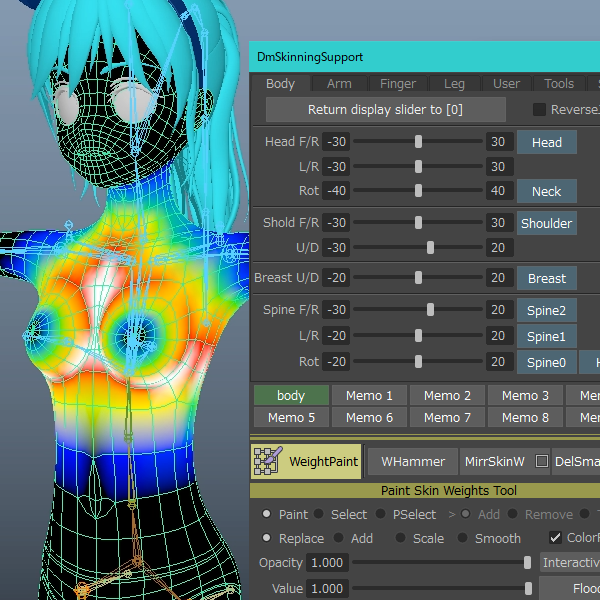This screenshot has height=600, width=600.
Task: Click the Shoulder joint button
Action: [x=547, y=223]
